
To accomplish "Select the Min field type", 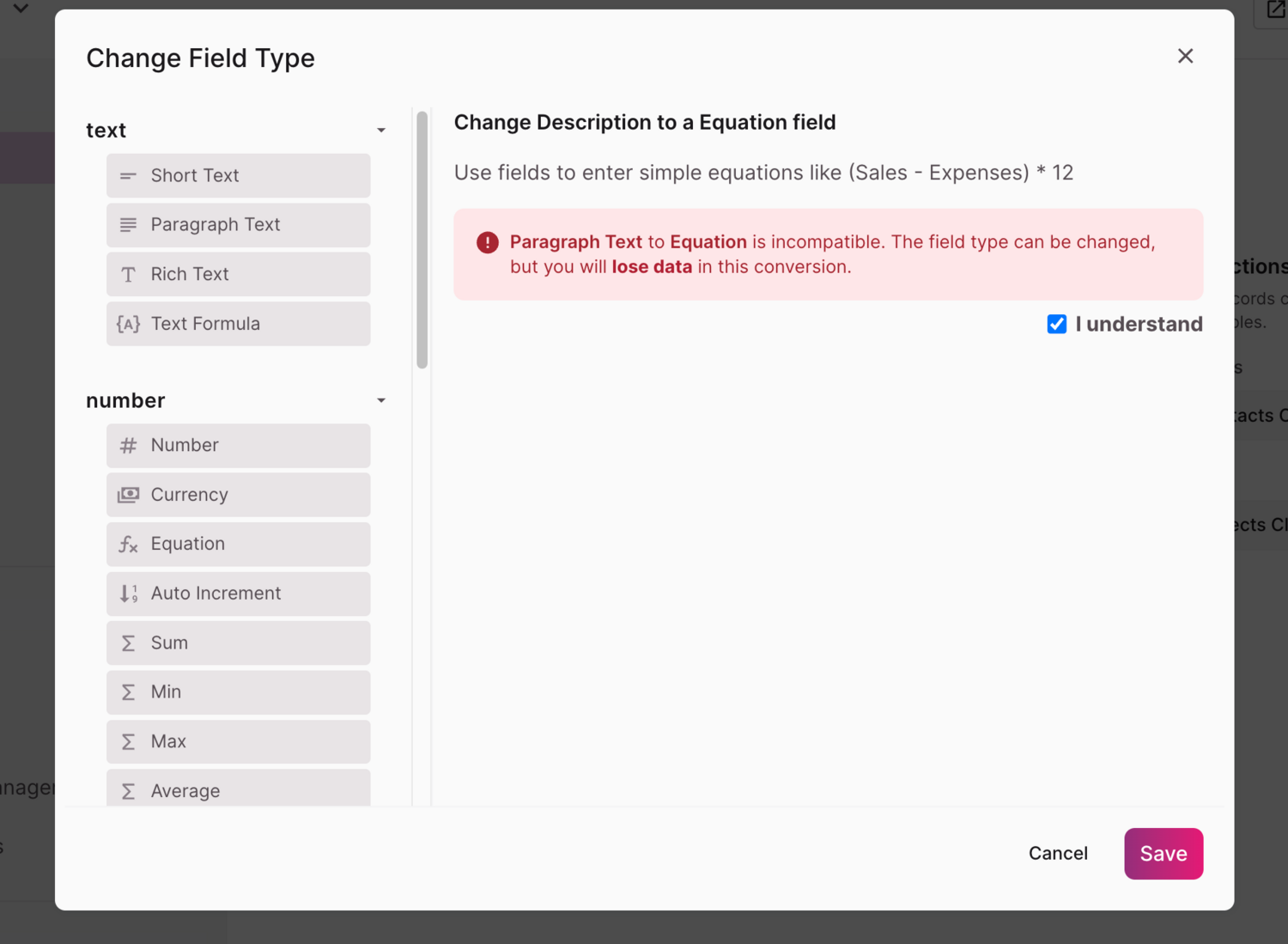I will [x=238, y=692].
